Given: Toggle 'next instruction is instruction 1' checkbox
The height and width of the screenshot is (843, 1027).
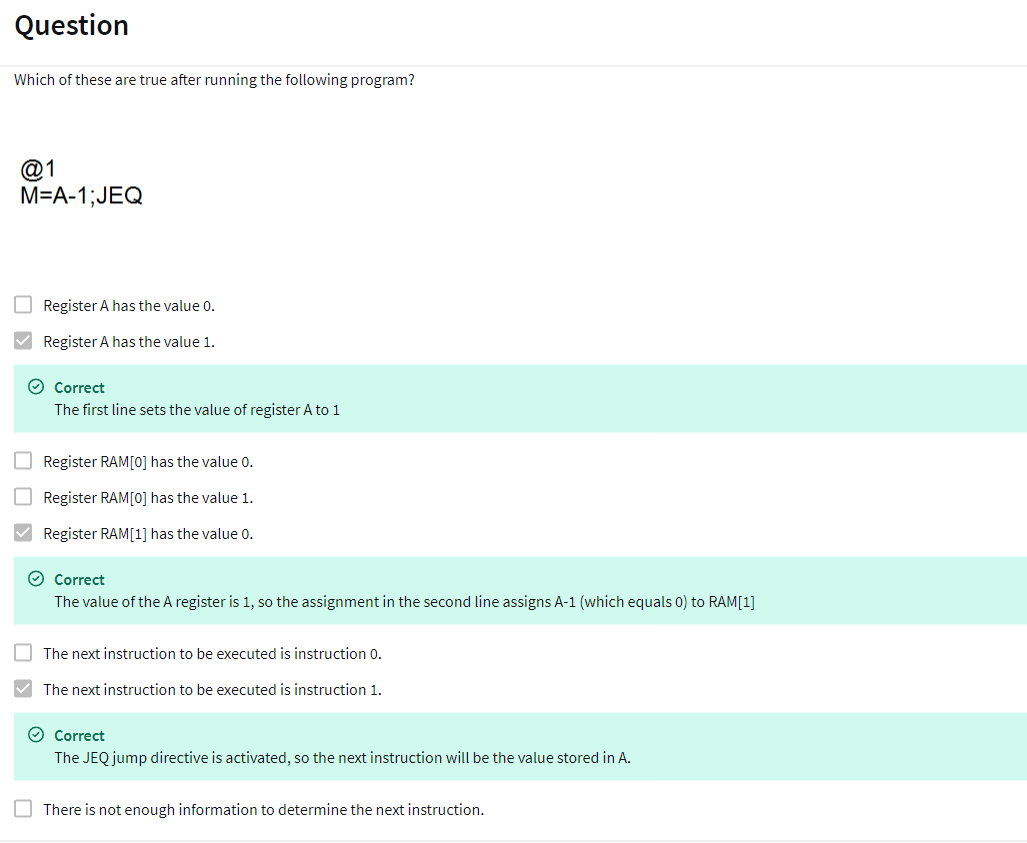Looking at the screenshot, I should 23,688.
